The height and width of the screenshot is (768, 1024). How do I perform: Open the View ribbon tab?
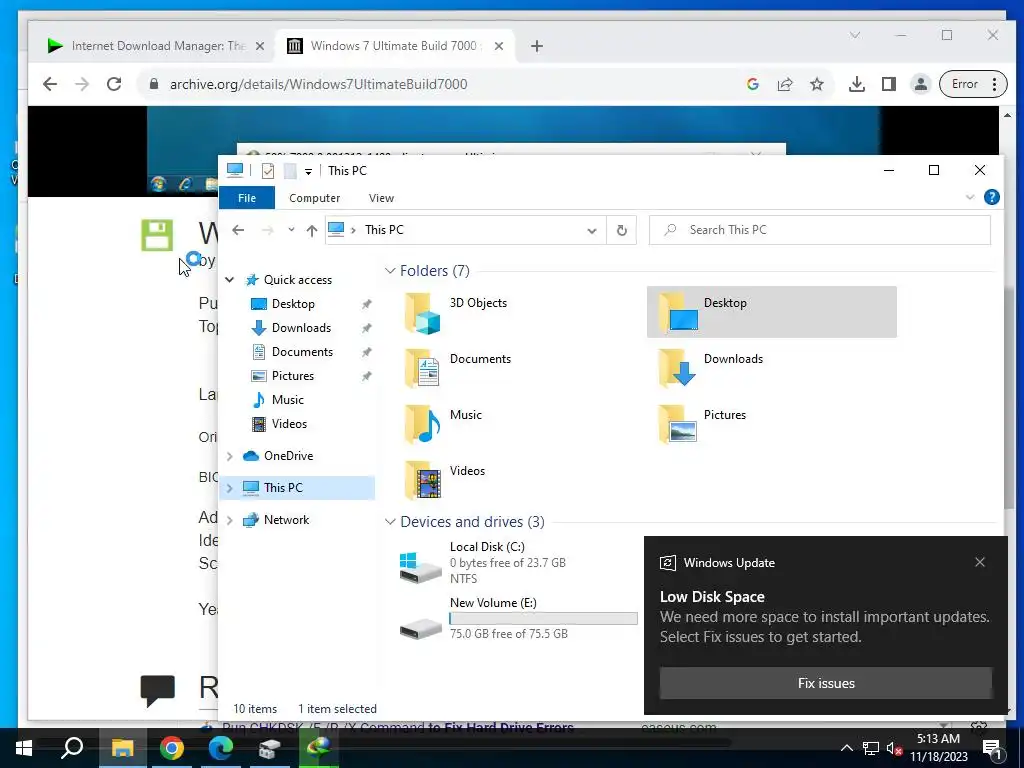[x=381, y=198]
